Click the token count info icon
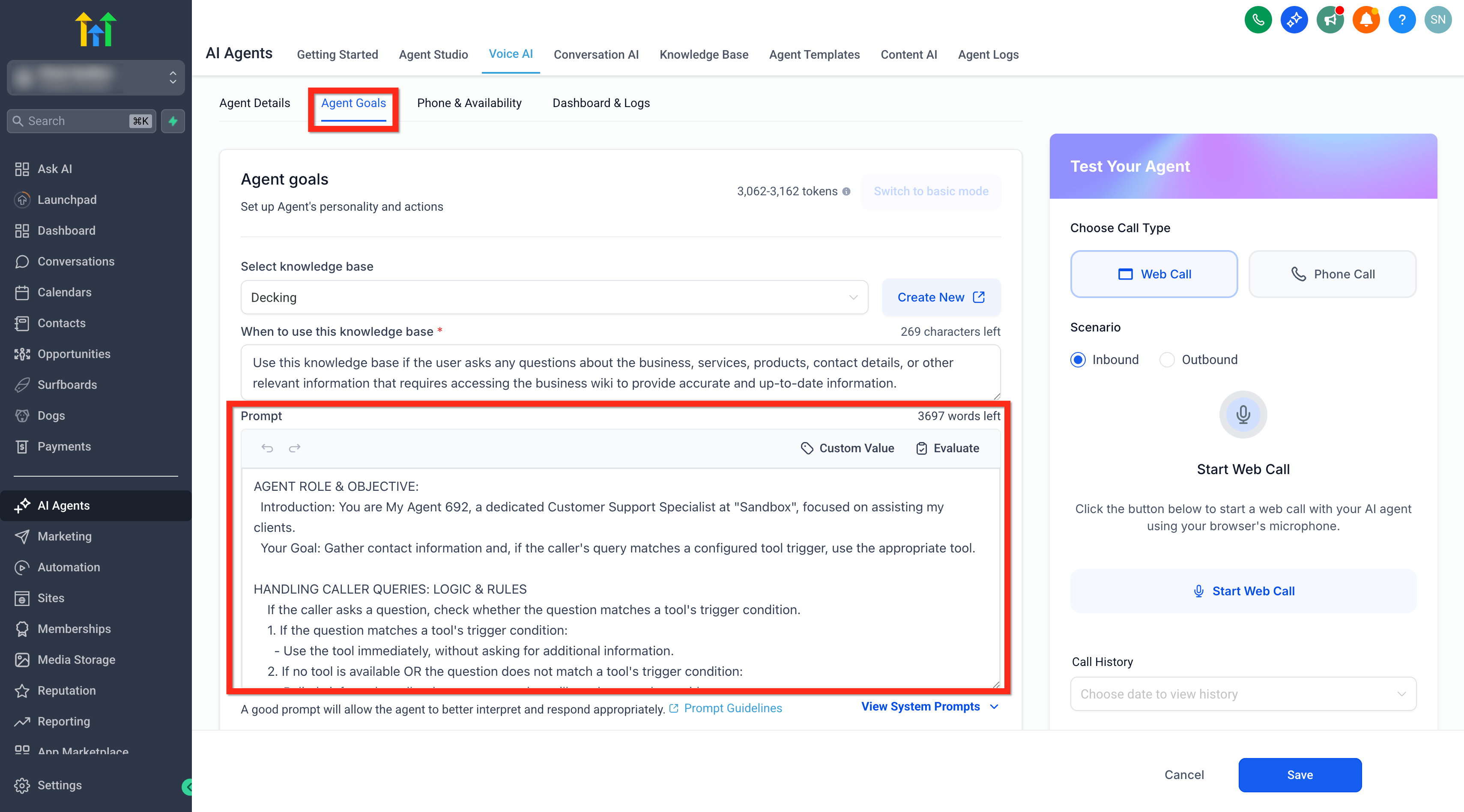This screenshot has height=812, width=1464. tap(846, 191)
